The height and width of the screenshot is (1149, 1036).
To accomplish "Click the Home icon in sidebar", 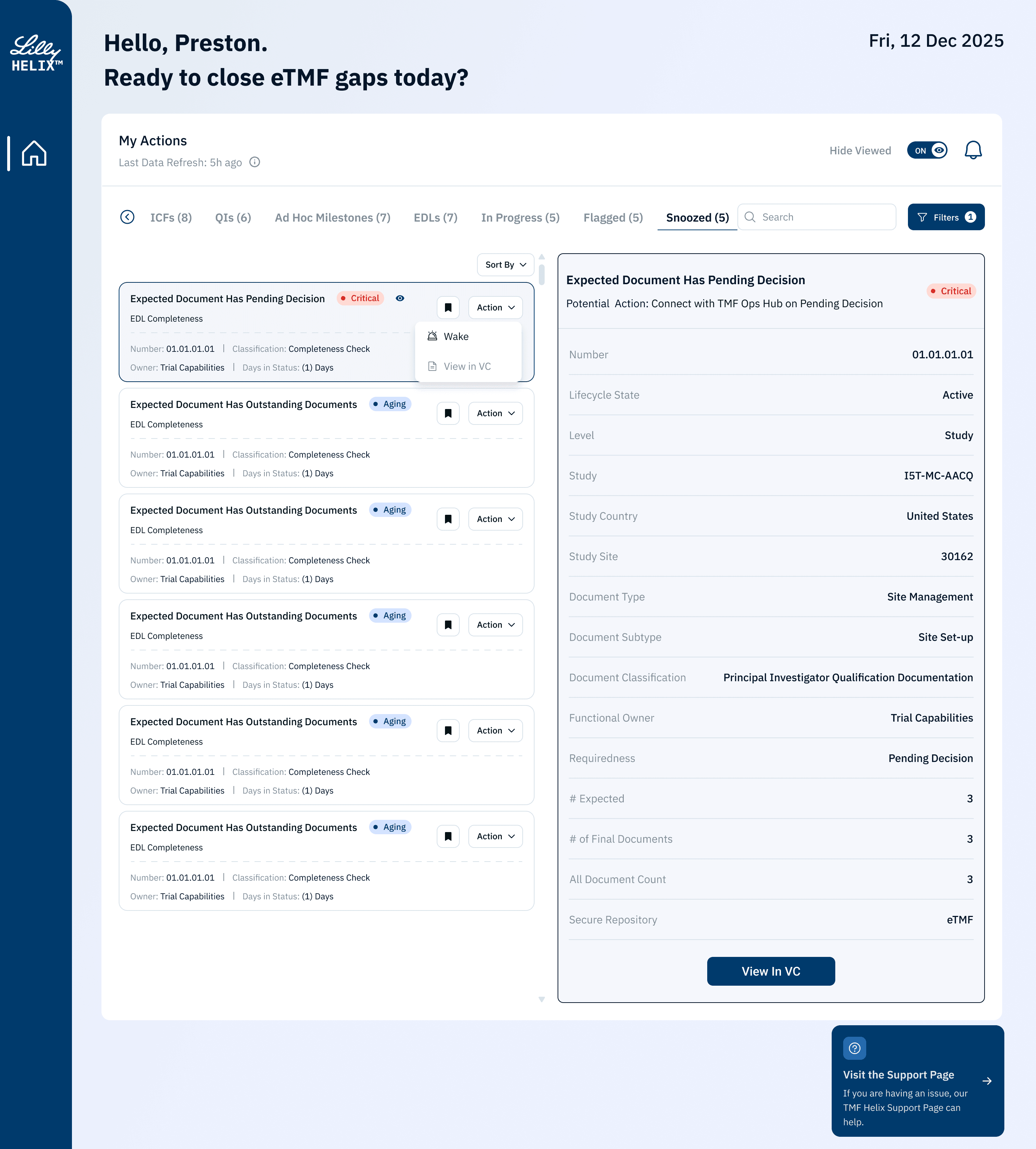I will [34, 153].
